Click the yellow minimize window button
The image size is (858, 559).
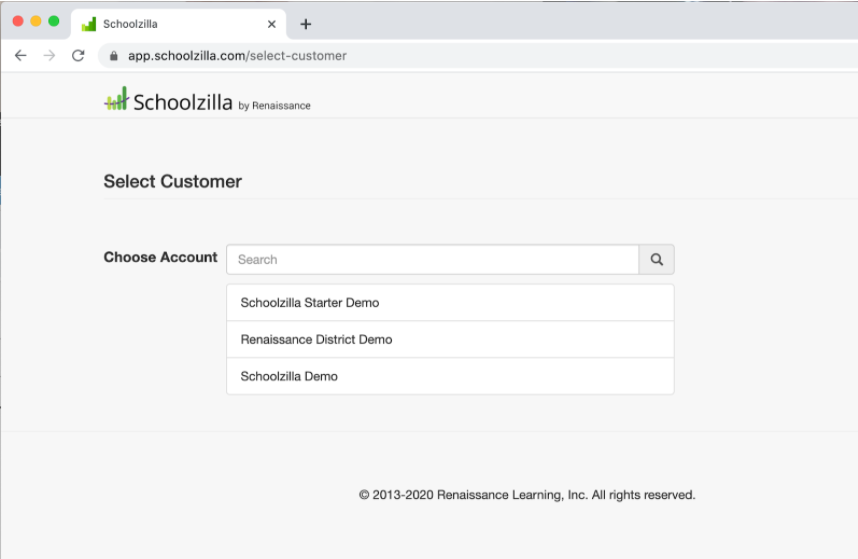[x=36, y=21]
